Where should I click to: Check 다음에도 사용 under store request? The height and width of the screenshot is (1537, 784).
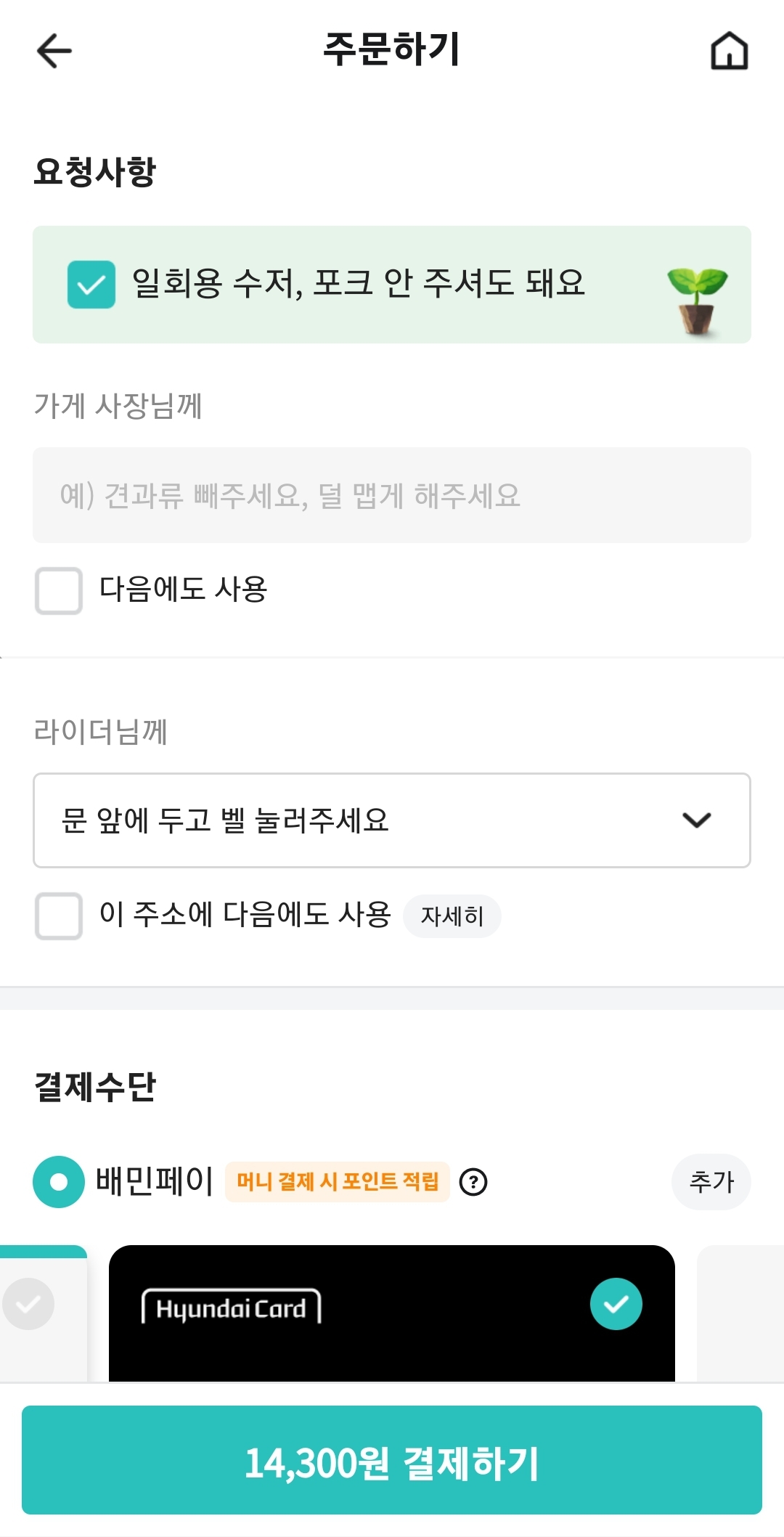point(59,591)
